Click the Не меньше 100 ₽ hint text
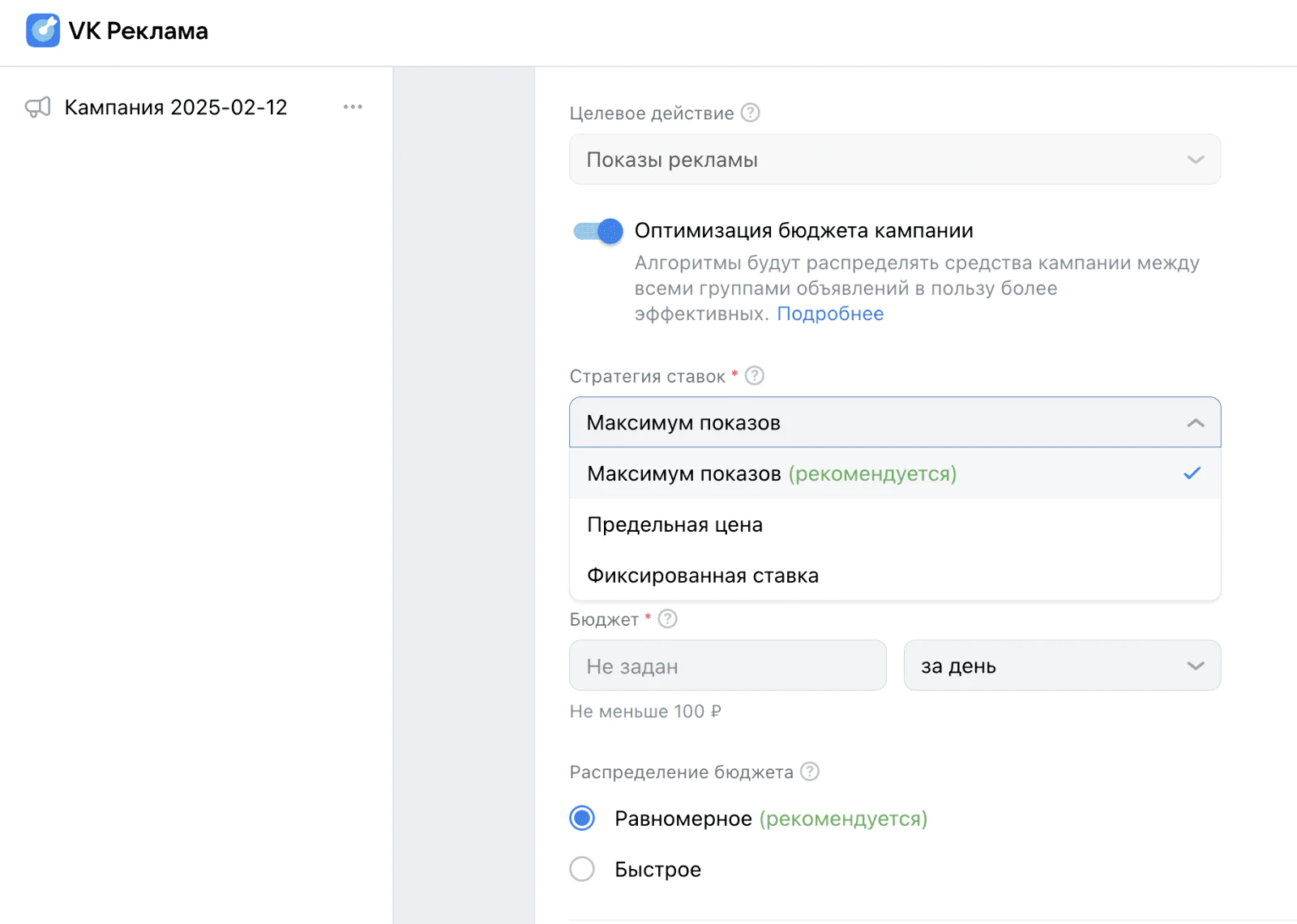Image resolution: width=1297 pixels, height=924 pixels. pos(645,711)
